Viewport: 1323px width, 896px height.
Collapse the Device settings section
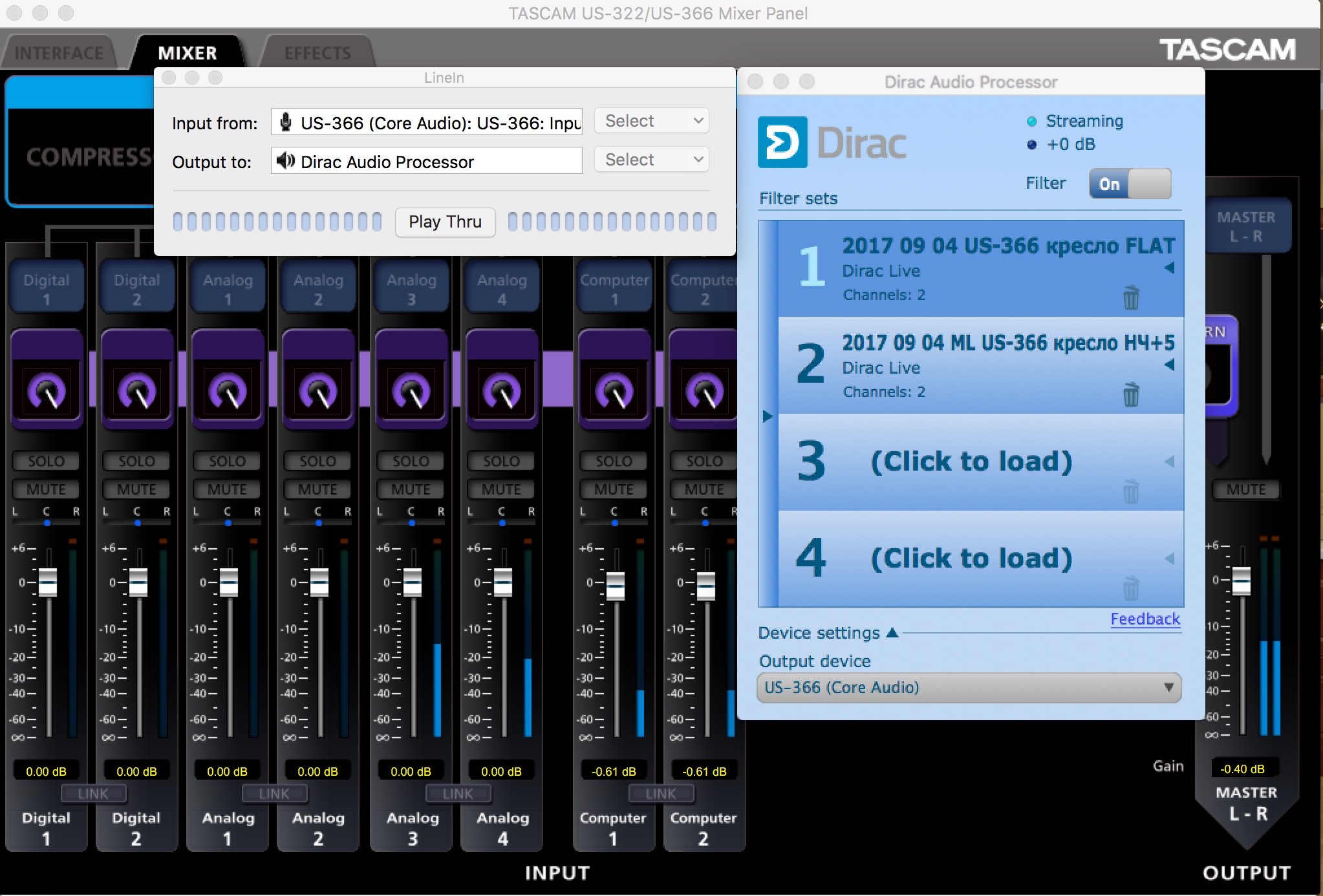tap(892, 633)
